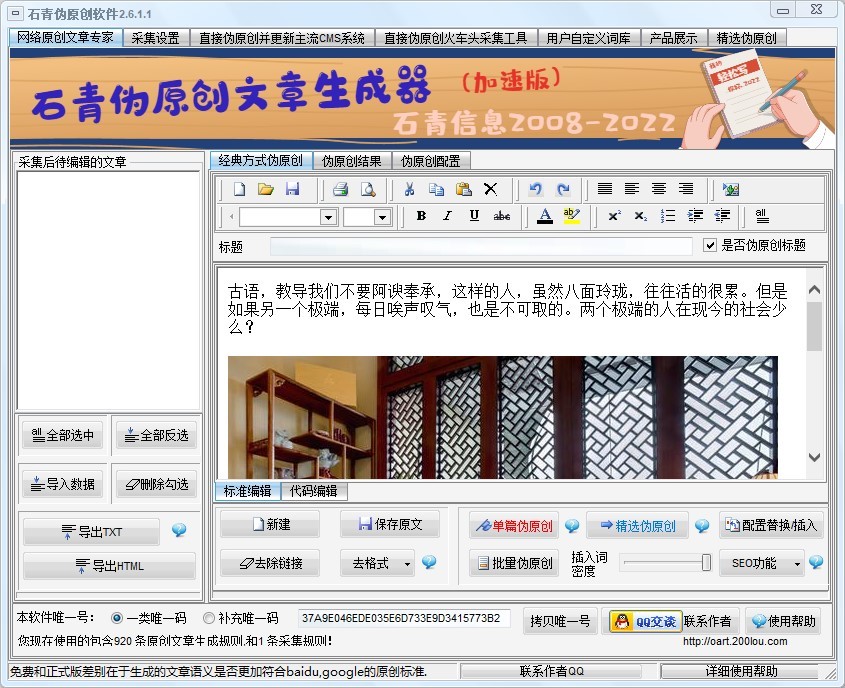Toggle underline formatting
845x688 pixels.
(474, 216)
